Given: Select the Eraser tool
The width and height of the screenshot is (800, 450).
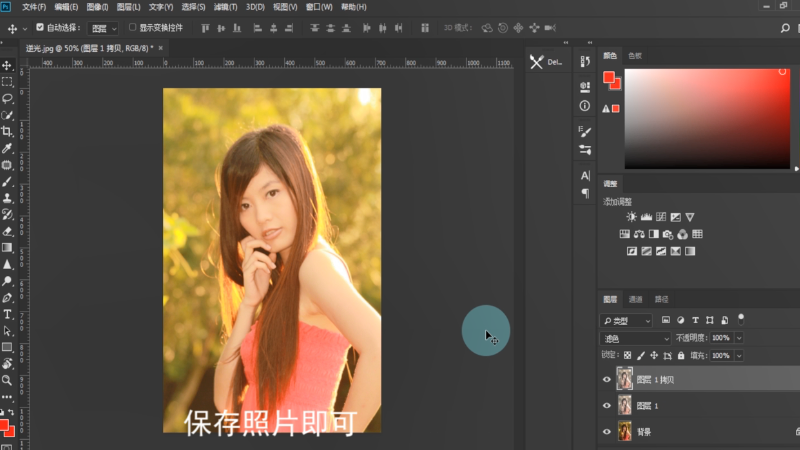Looking at the screenshot, I should [7, 231].
